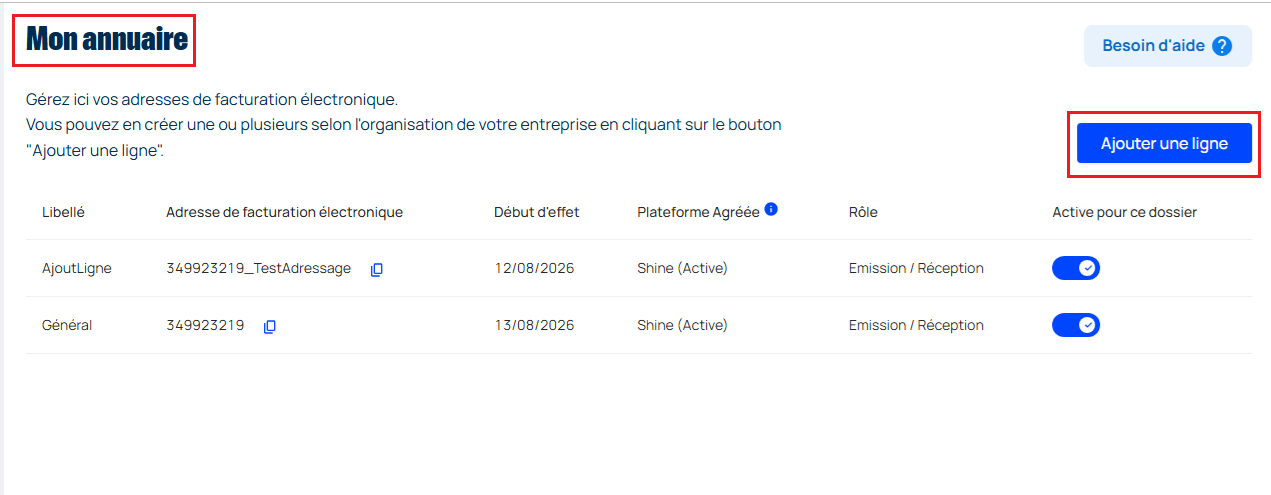Image resolution: width=1271 pixels, height=495 pixels.
Task: Select the Général row label
Action: pos(67,325)
